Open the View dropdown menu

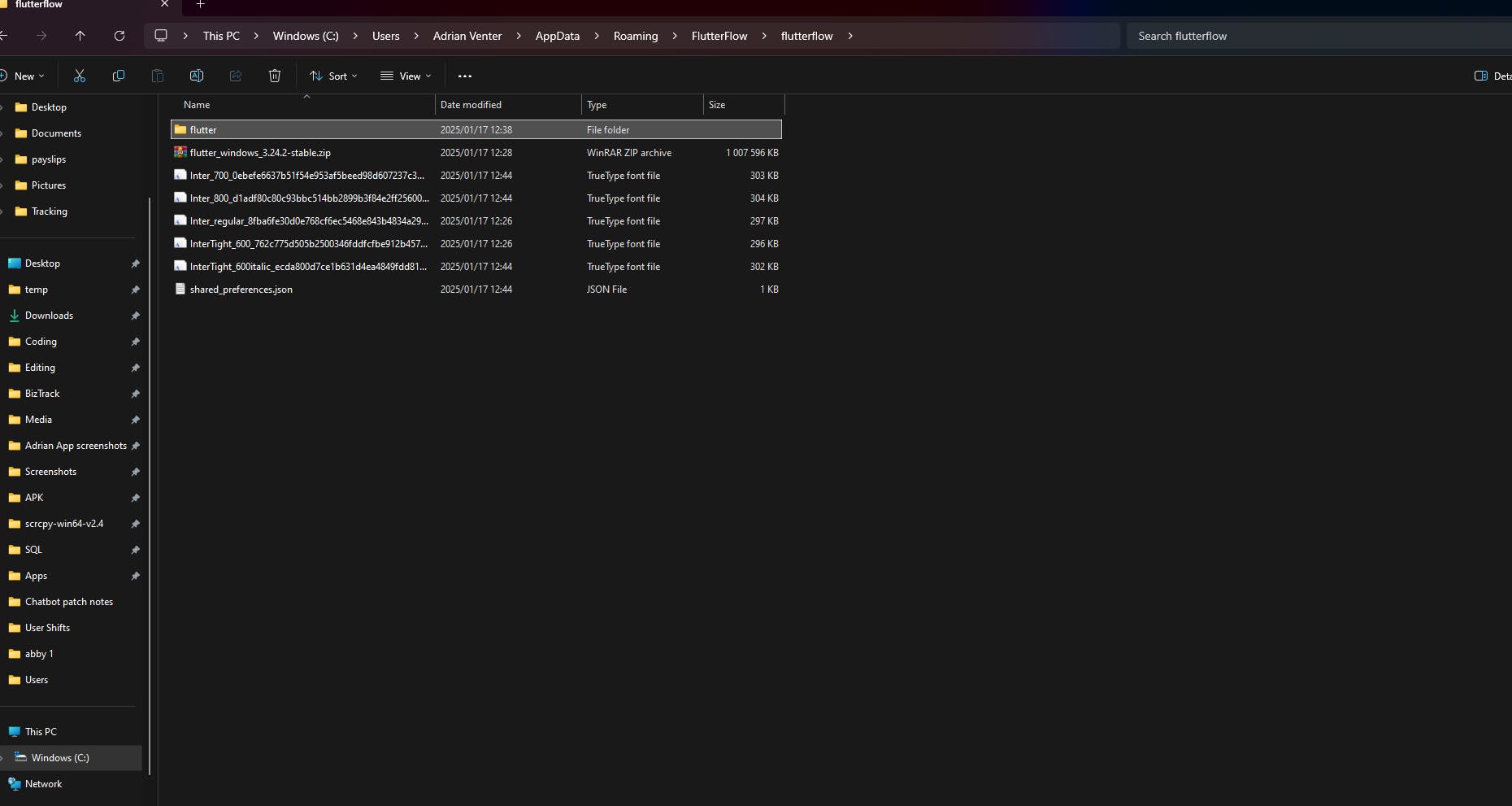tap(406, 76)
